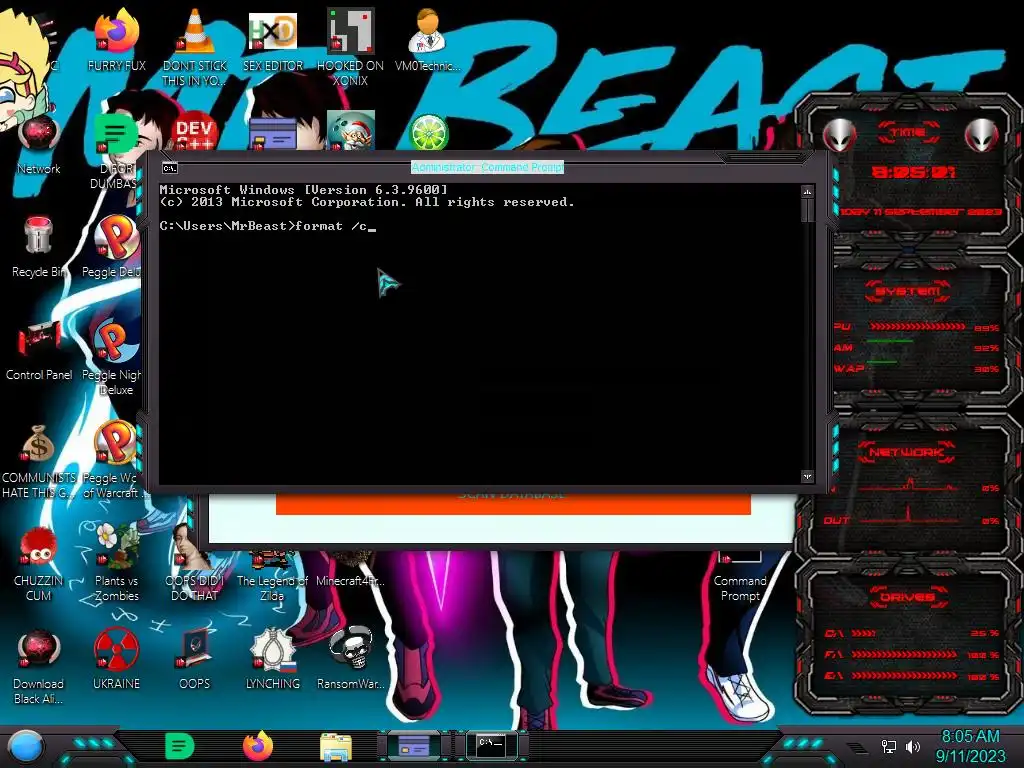Open the Santa ball game desktop icon
The image size is (1024, 768).
[x=350, y=132]
